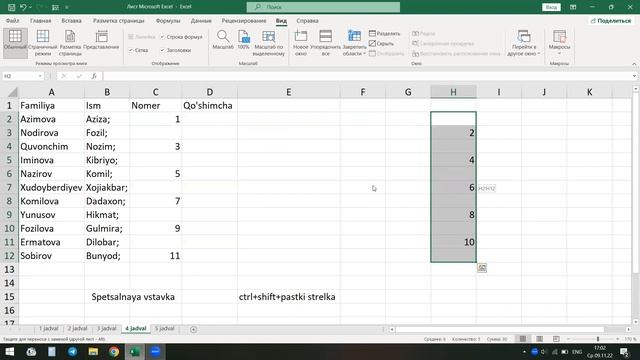Select cell with Spetsalnaya vstavka
The width and height of the screenshot is (640, 360).
click(x=133, y=297)
